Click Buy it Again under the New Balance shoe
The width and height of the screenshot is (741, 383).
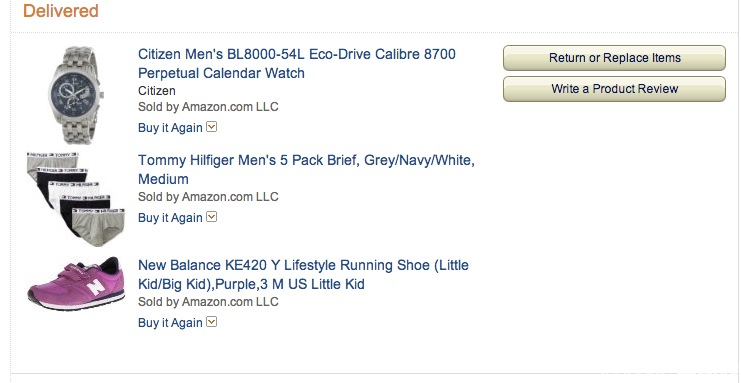(x=170, y=322)
